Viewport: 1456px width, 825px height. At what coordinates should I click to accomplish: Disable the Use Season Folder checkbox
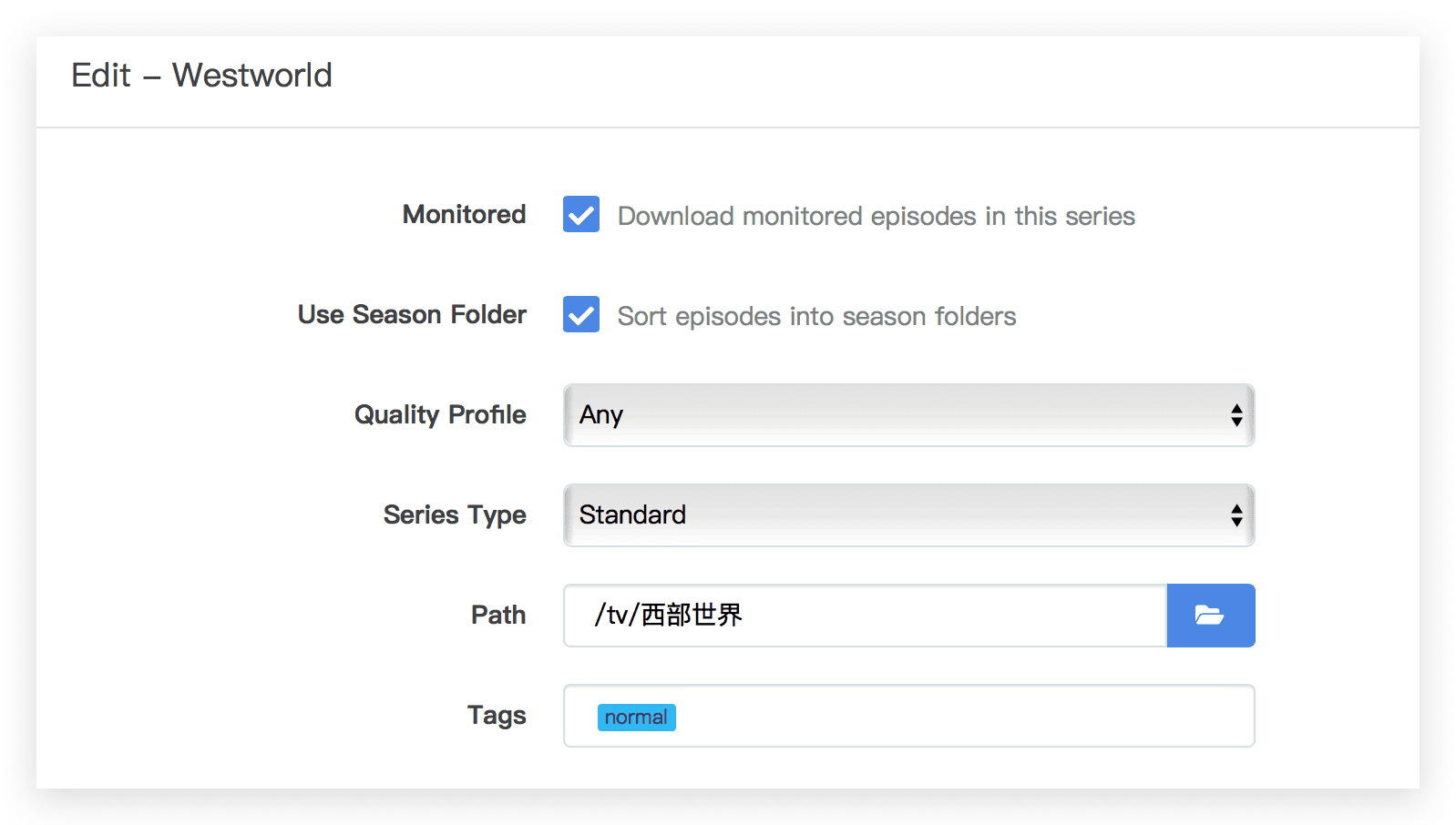tap(581, 314)
